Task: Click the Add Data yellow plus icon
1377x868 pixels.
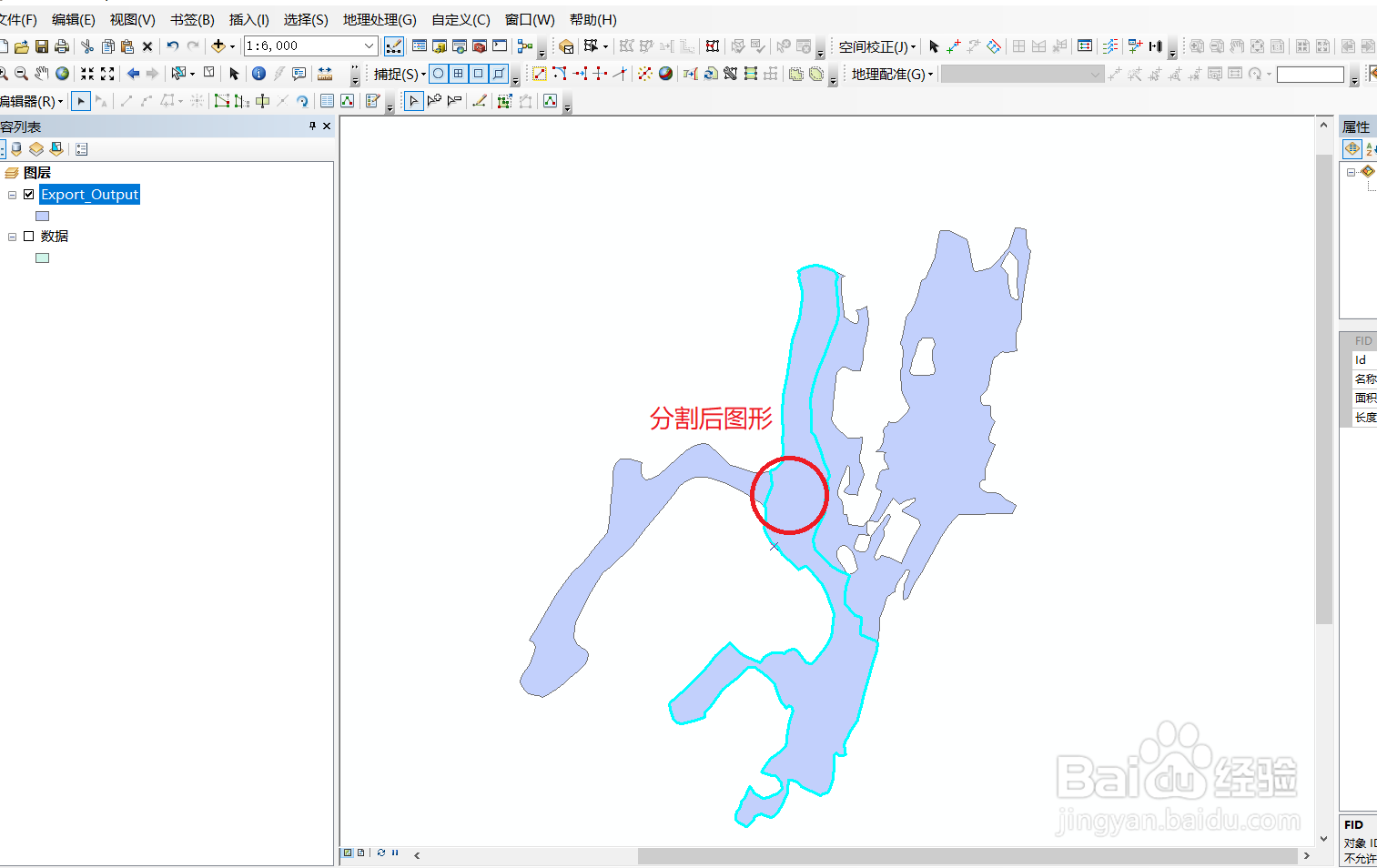Action: pos(218,45)
